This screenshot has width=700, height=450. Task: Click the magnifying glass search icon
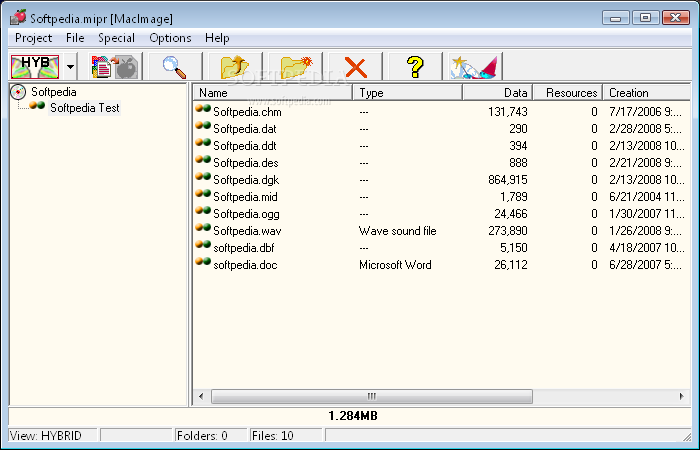(175, 67)
